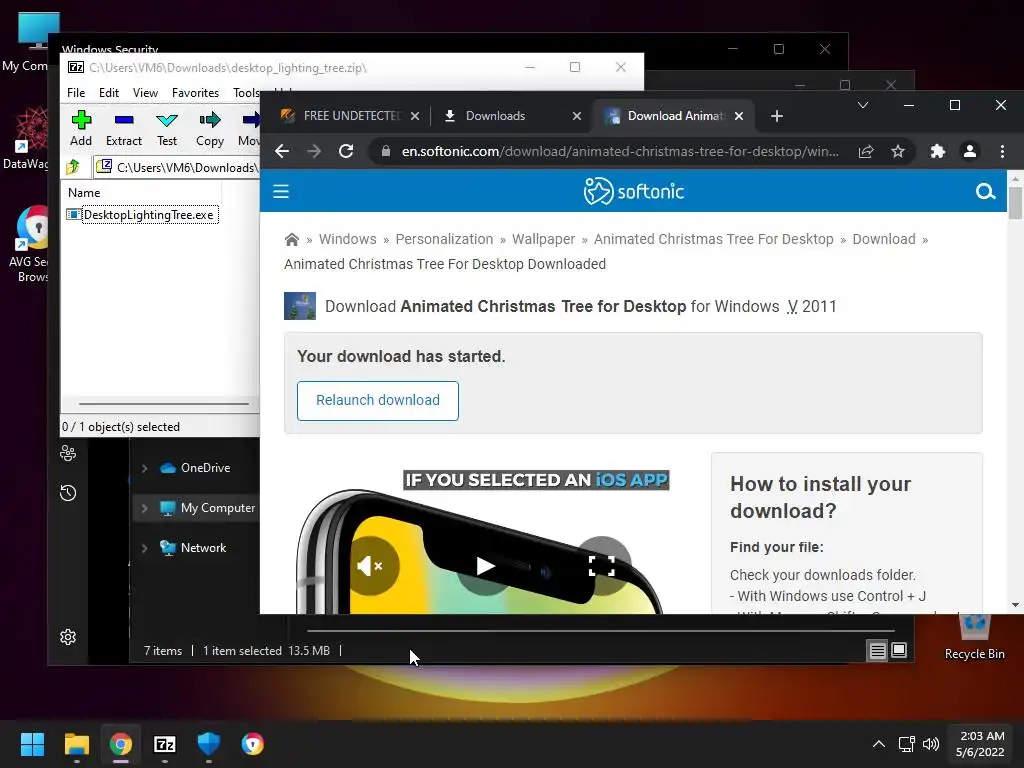Open Windows Security settings gear

point(68,637)
